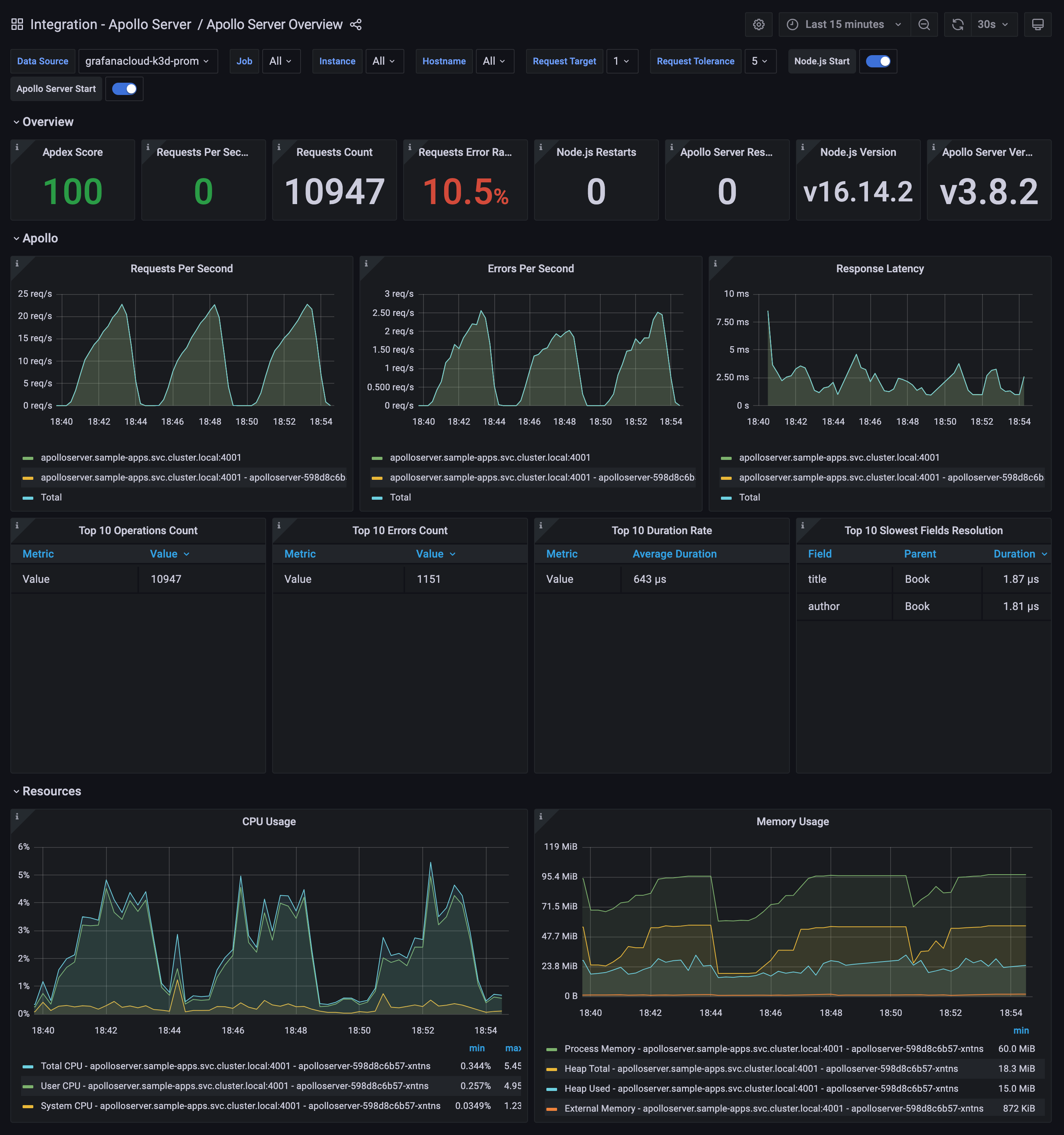Zoom out the time range with the magnifier icon
The height and width of the screenshot is (1135, 1064).
point(925,25)
